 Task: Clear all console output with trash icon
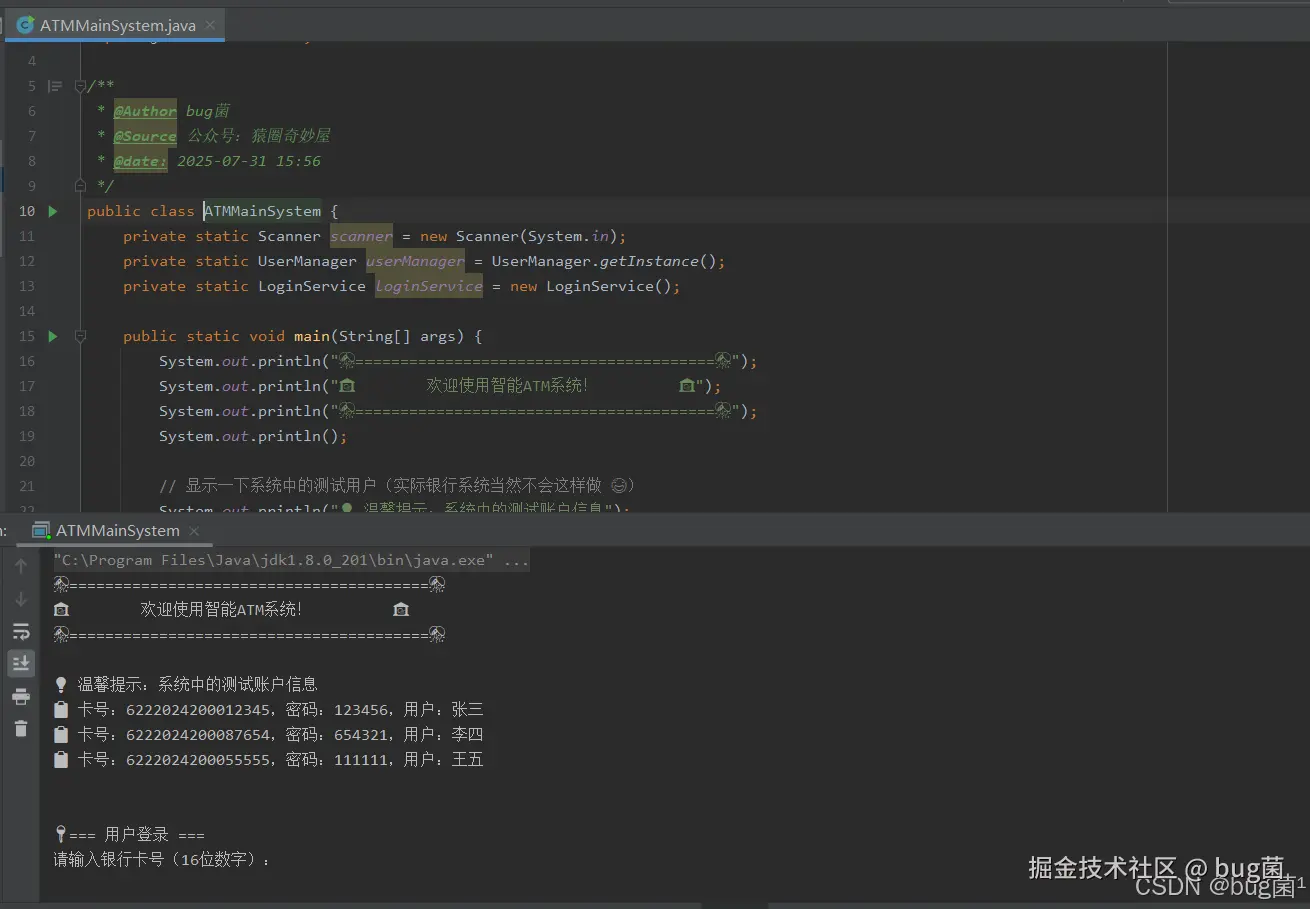[x=21, y=728]
